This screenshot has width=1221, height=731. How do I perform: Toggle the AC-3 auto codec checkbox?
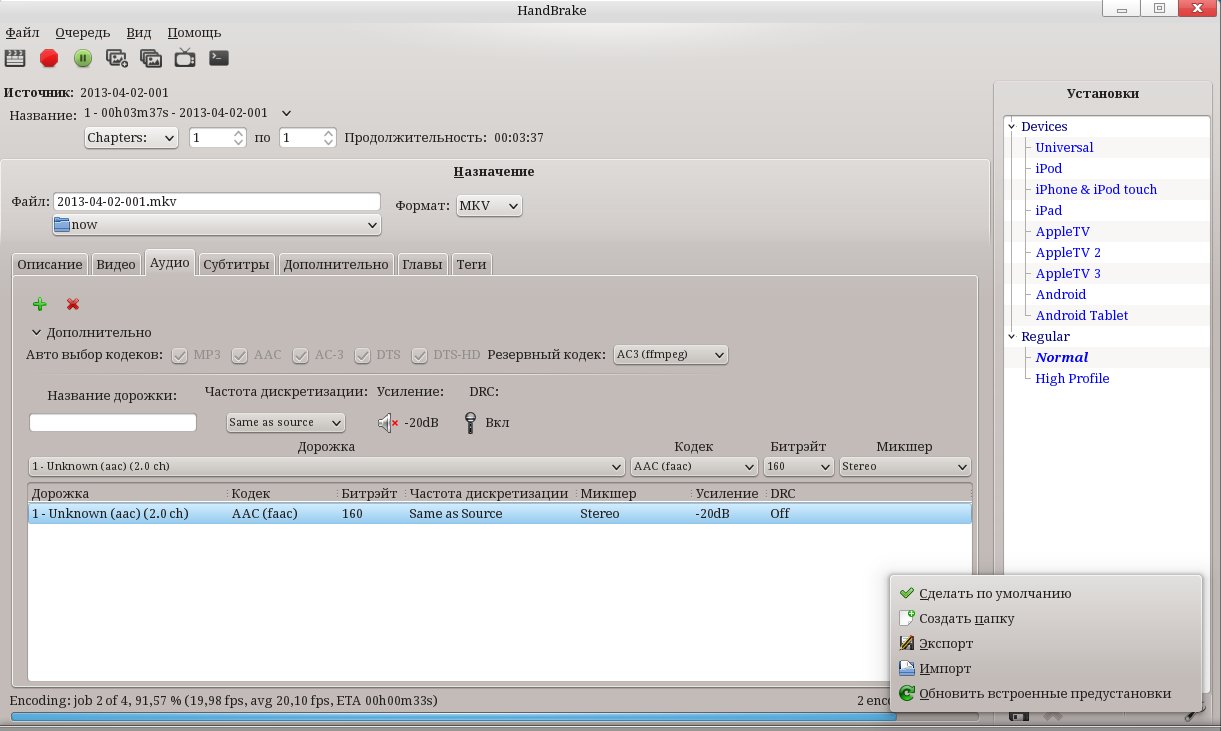pyautogui.click(x=300, y=355)
